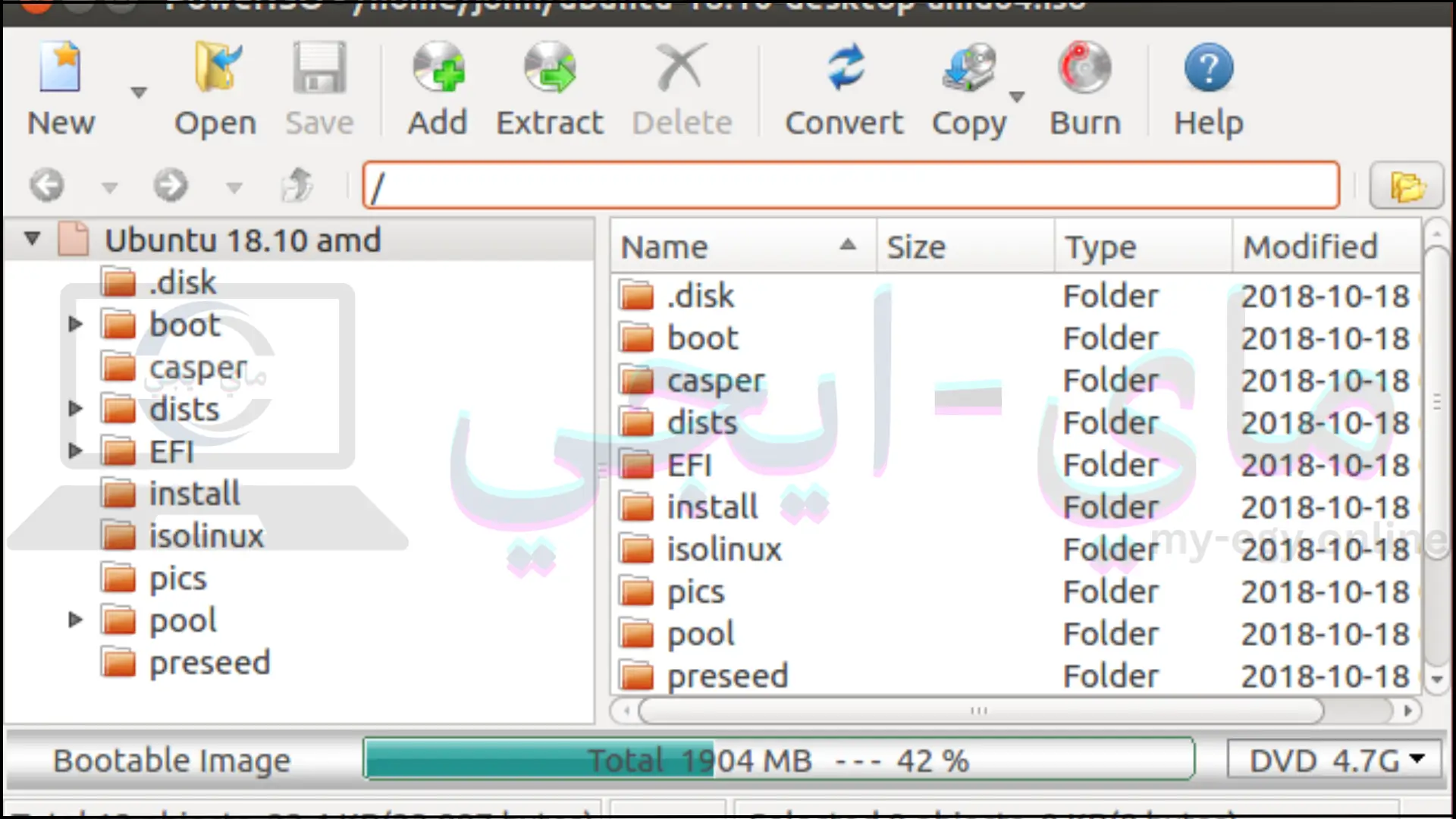Go up one folder level icon
This screenshot has width=1456, height=819.
pyautogui.click(x=297, y=185)
